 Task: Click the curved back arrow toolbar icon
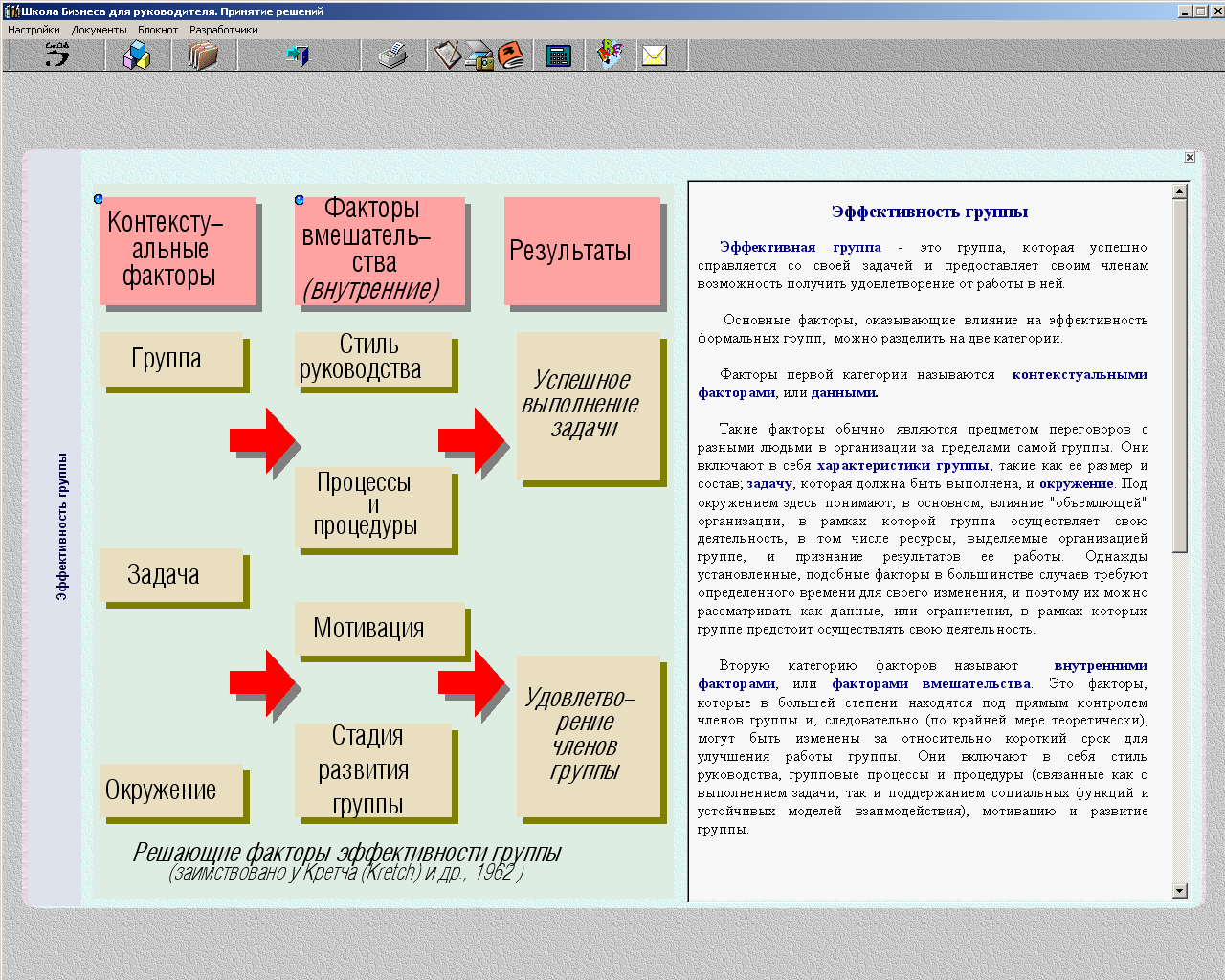(x=57, y=56)
